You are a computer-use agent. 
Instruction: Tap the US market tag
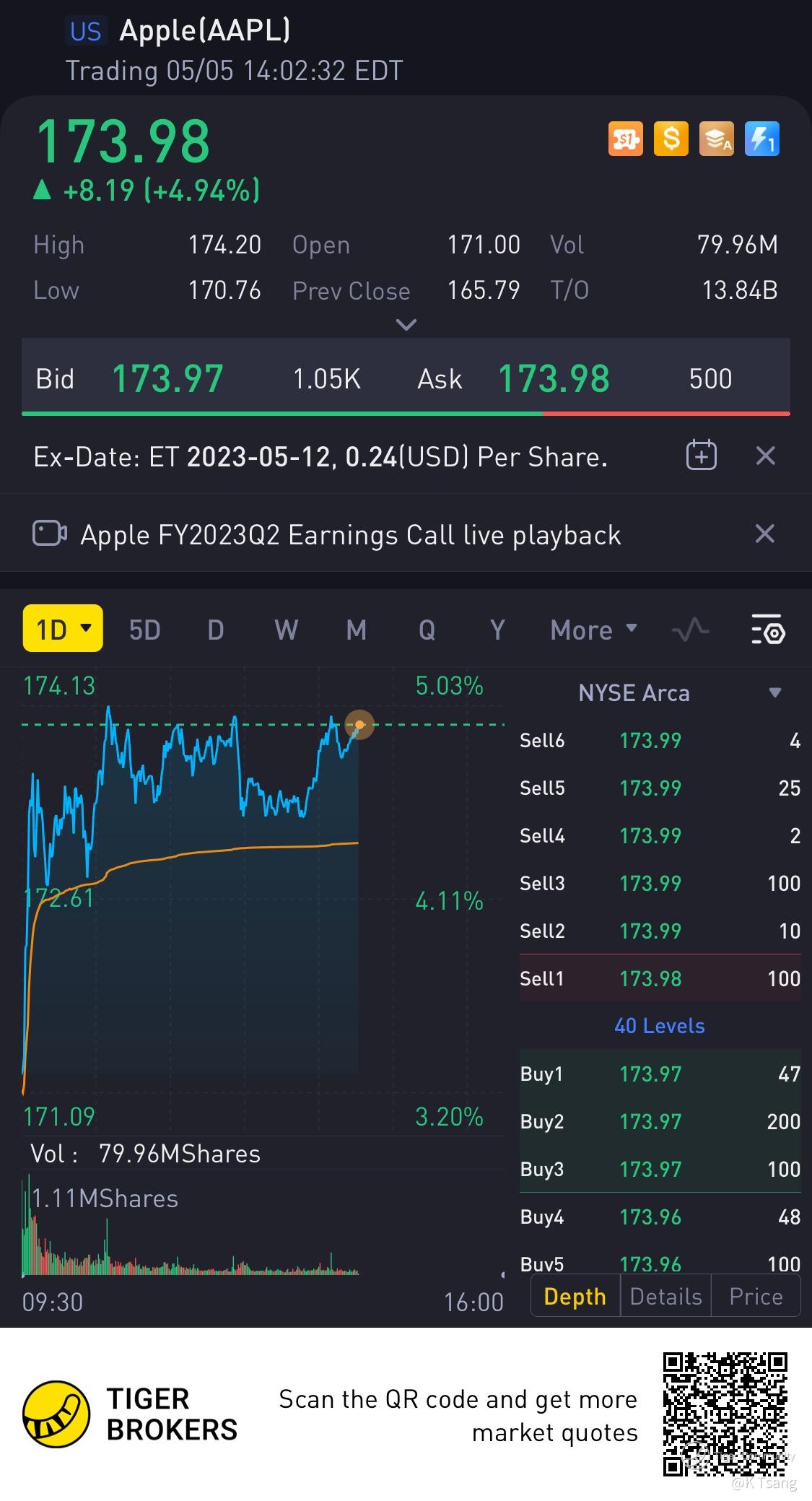86,31
